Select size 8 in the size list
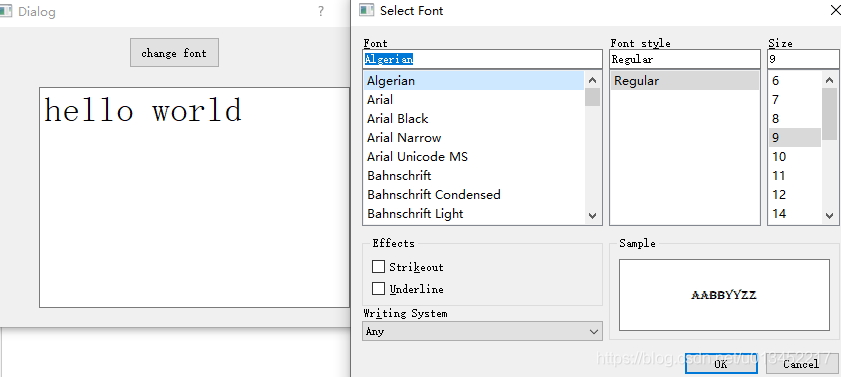The height and width of the screenshot is (377, 841). (x=795, y=119)
